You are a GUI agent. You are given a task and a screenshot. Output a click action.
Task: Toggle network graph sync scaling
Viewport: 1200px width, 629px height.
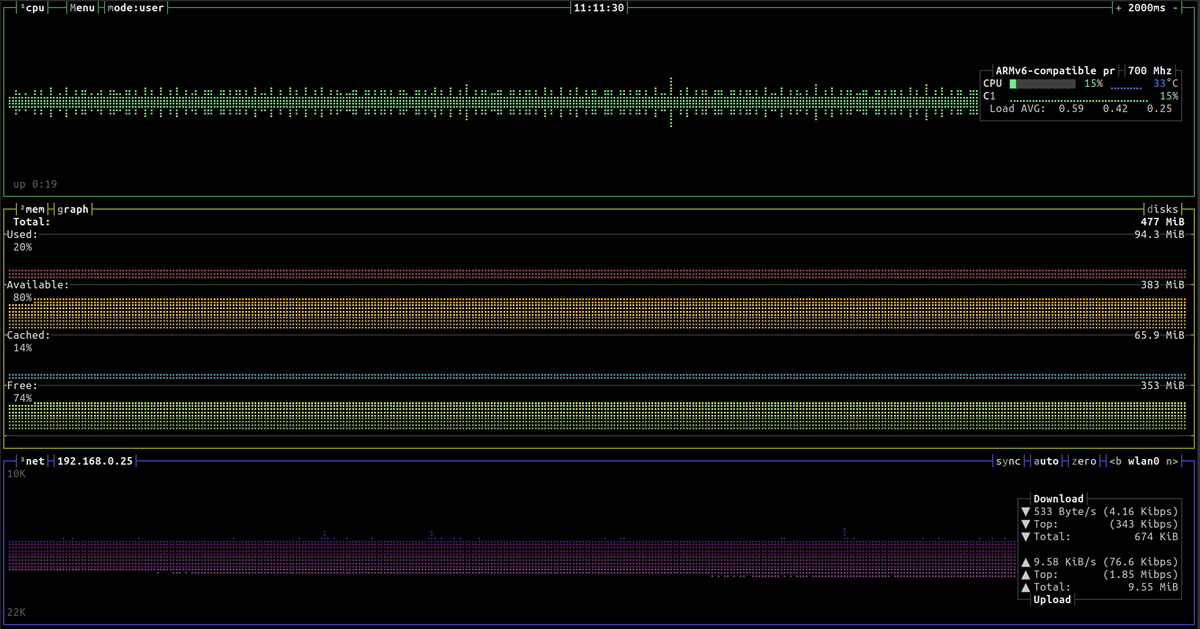(1008, 461)
